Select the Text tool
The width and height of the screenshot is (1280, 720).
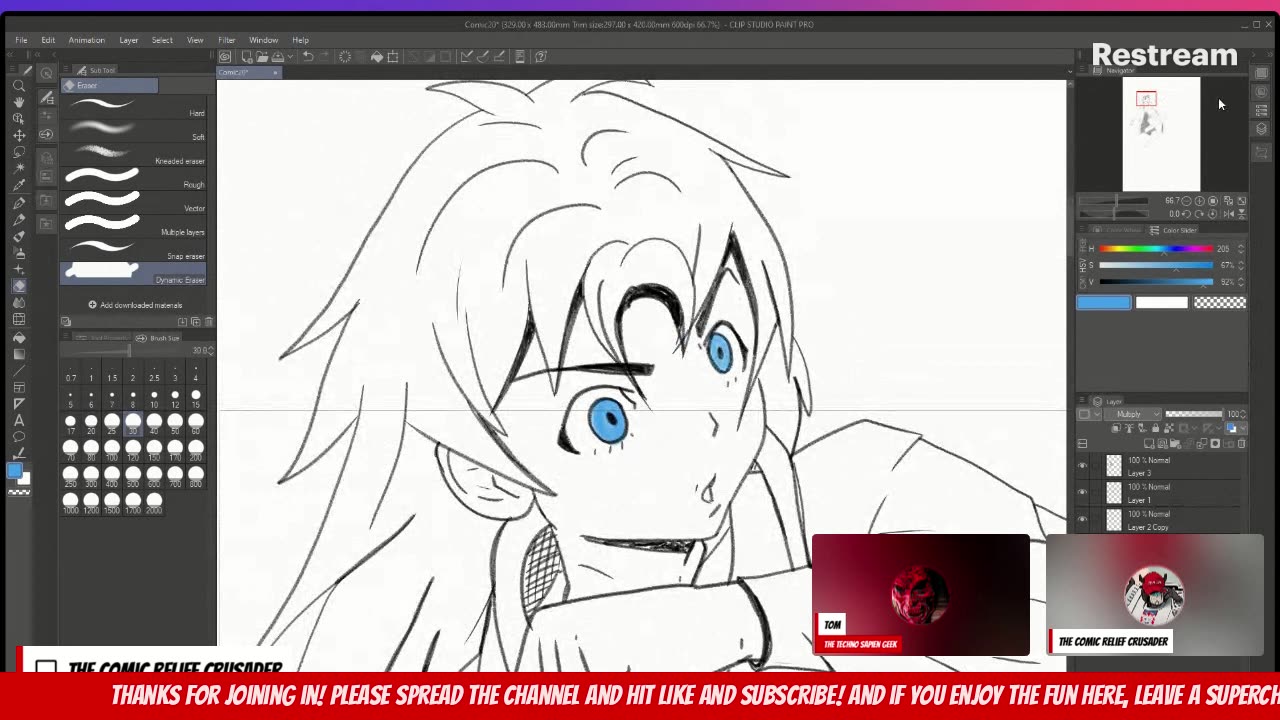(x=18, y=420)
